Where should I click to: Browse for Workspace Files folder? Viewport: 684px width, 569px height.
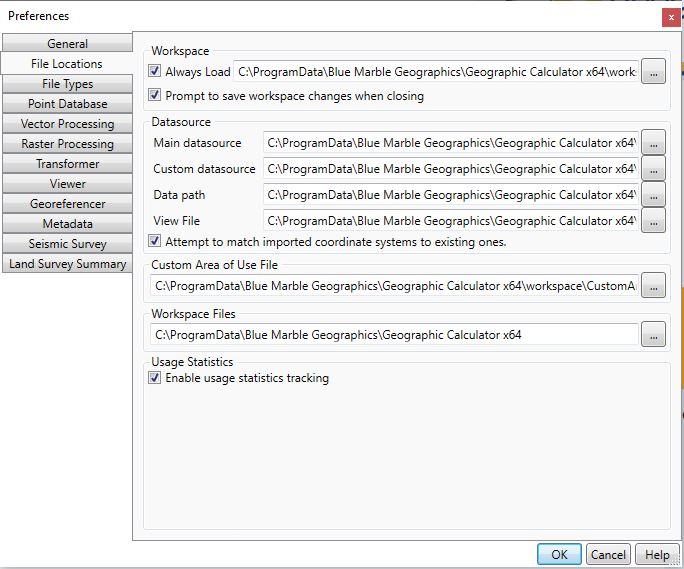click(x=653, y=335)
